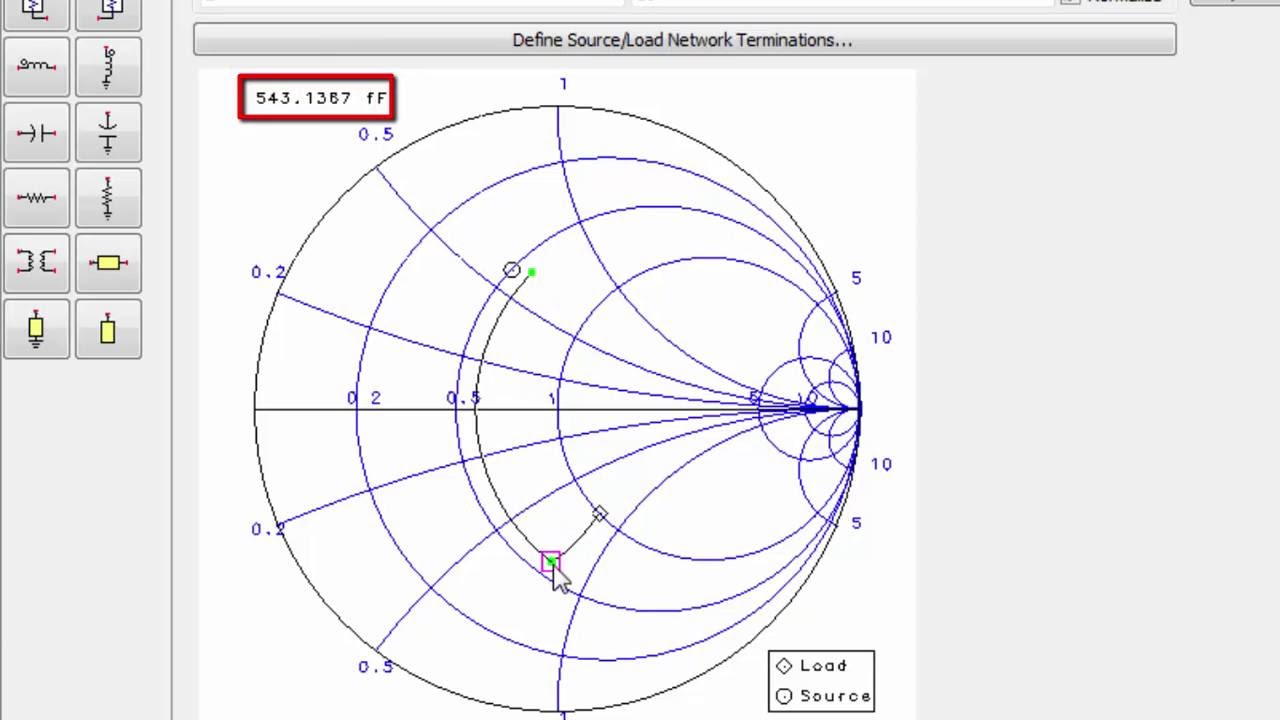
Task: Select the transformer component
Action: (36, 263)
